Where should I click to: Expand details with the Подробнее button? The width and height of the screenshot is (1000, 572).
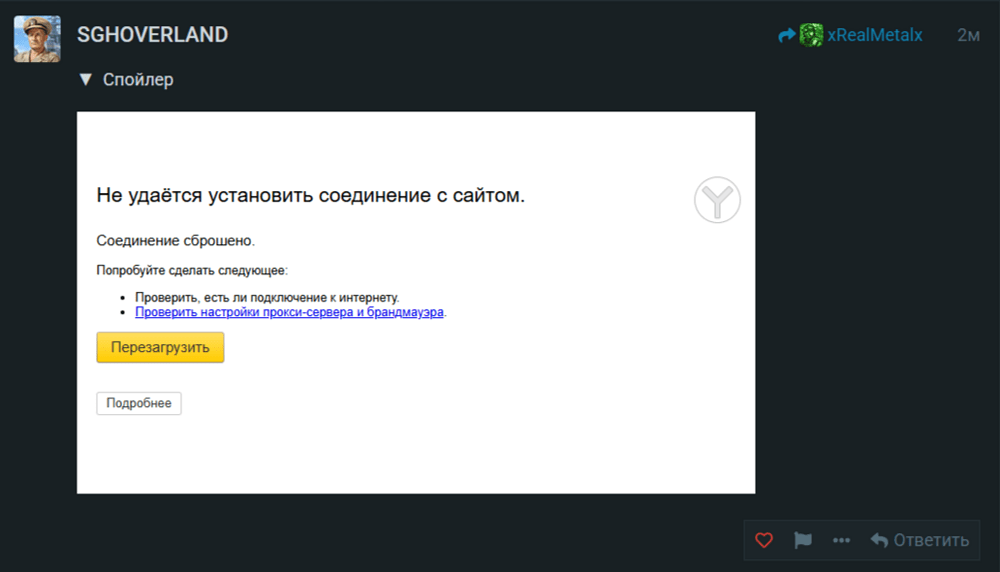click(139, 403)
